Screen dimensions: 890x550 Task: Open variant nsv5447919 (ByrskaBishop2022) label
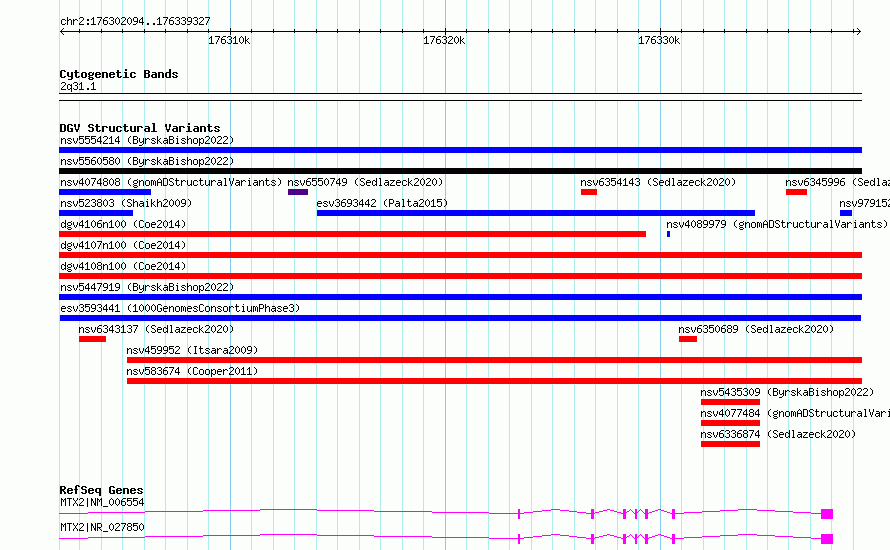tap(147, 287)
